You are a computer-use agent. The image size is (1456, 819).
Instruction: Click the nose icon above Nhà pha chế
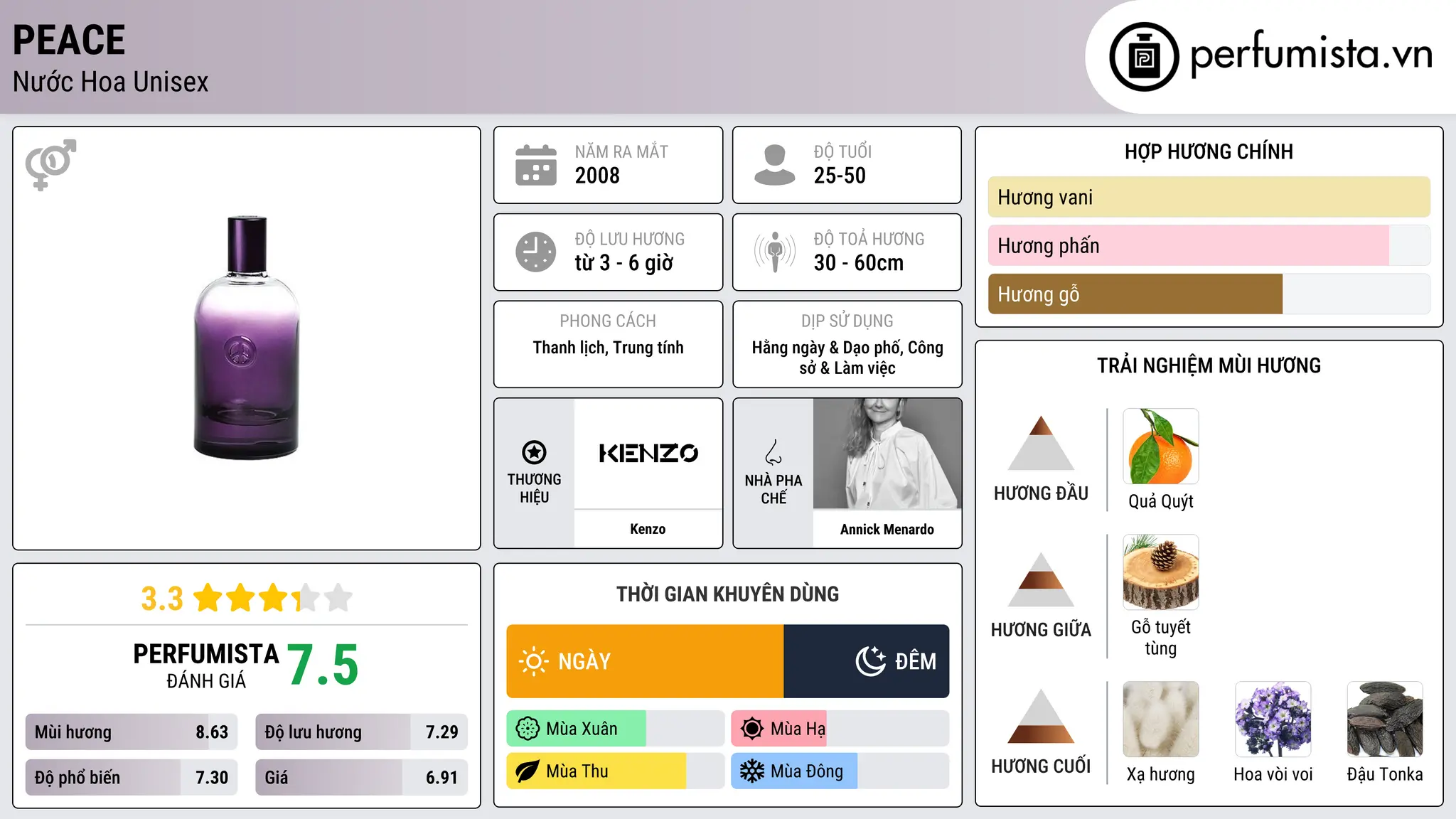tap(773, 452)
